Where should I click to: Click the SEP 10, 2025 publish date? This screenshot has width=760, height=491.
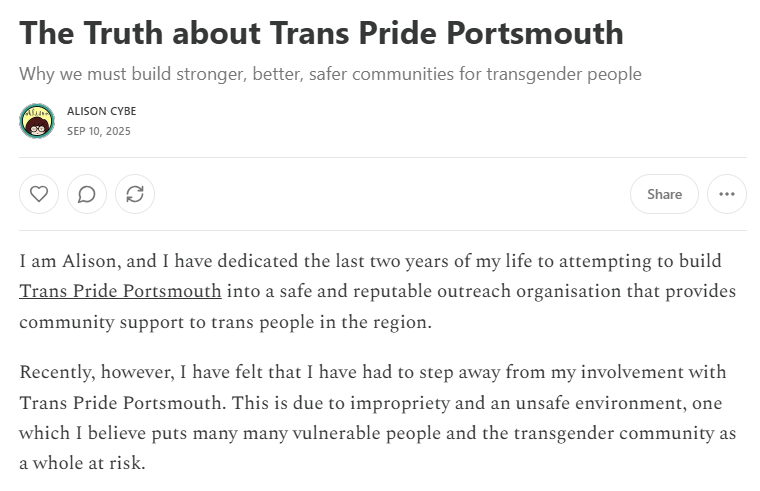coord(99,131)
